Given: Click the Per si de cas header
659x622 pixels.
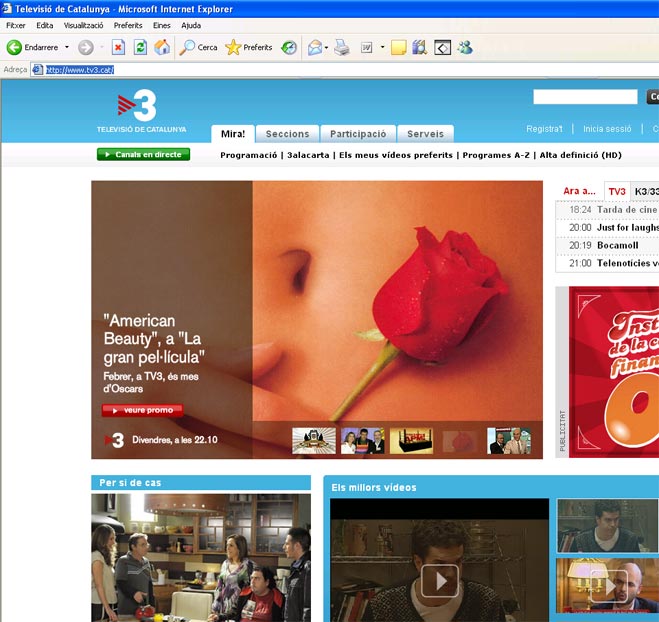Looking at the screenshot, I should [201, 482].
